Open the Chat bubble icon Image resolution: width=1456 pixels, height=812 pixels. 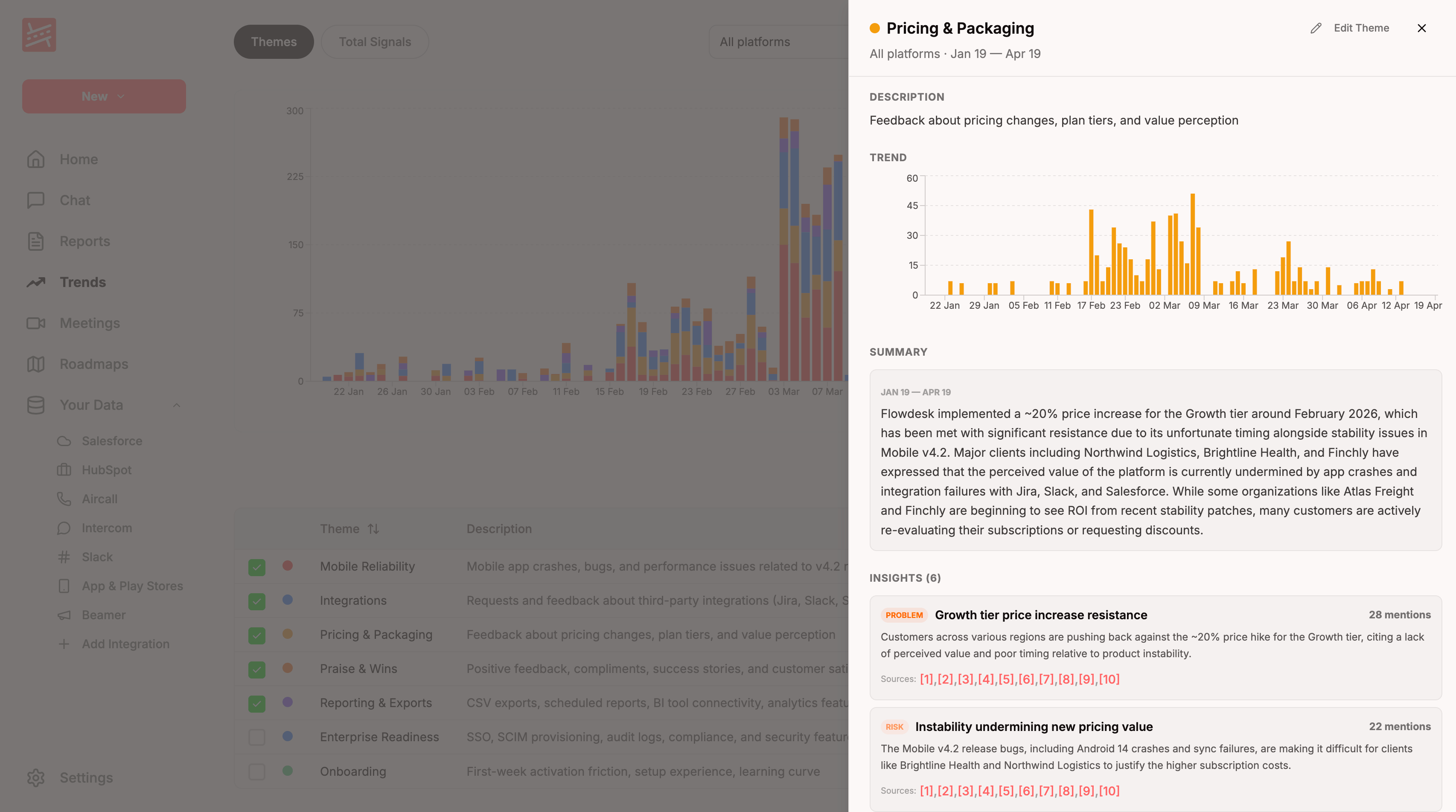tap(35, 200)
